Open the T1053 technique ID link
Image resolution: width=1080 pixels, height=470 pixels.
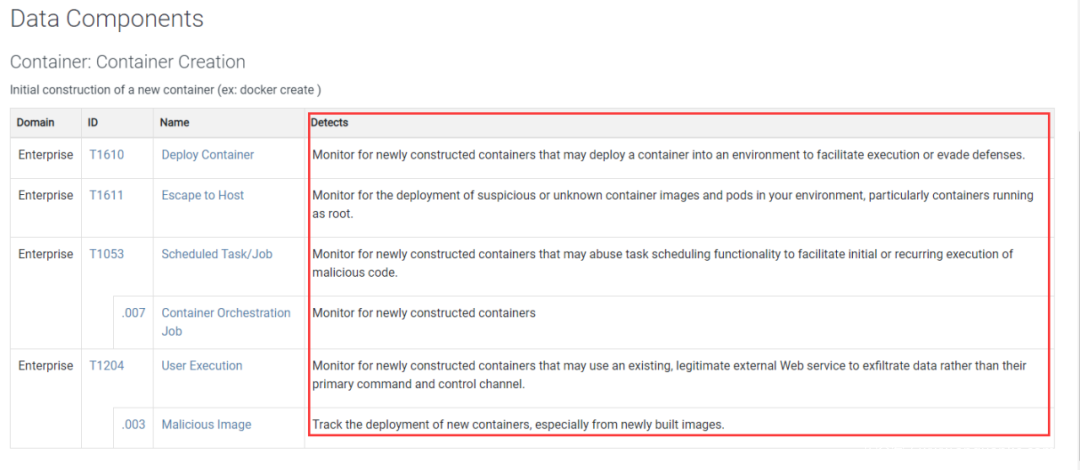(106, 254)
